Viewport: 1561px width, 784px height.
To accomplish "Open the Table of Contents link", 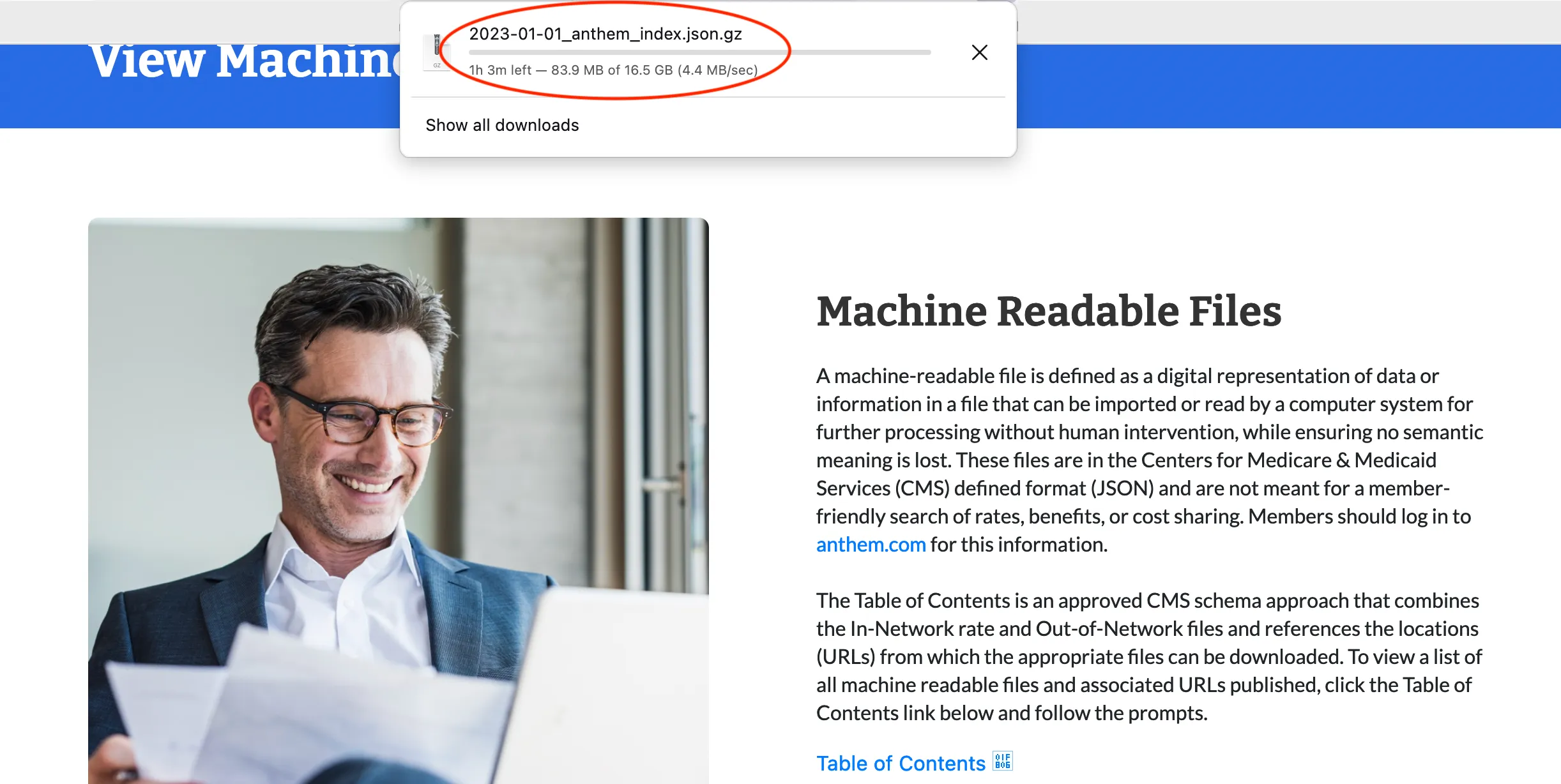I will click(901, 763).
